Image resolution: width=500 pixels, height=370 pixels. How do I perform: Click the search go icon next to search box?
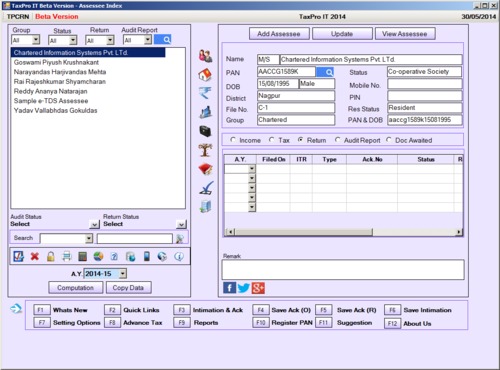180,238
